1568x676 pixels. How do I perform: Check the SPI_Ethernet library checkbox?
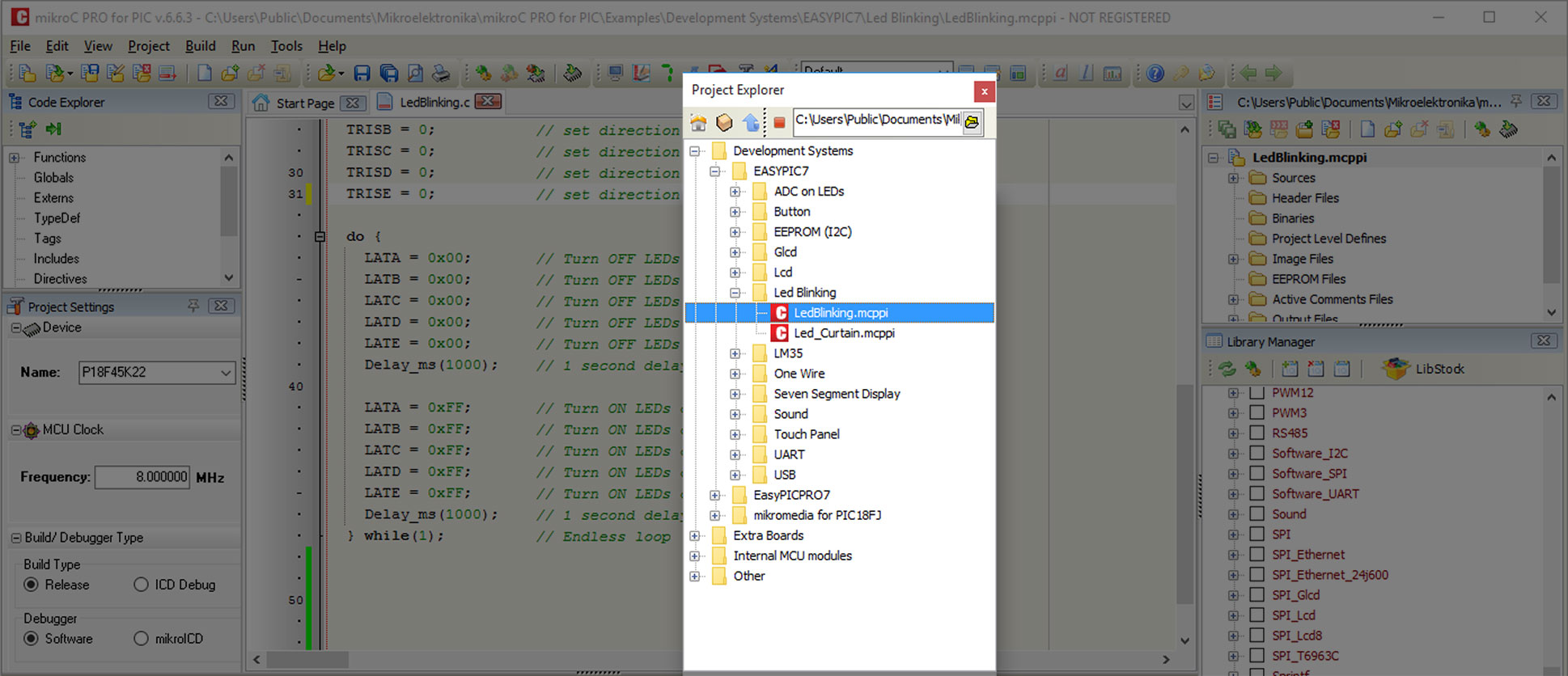[x=1257, y=554]
